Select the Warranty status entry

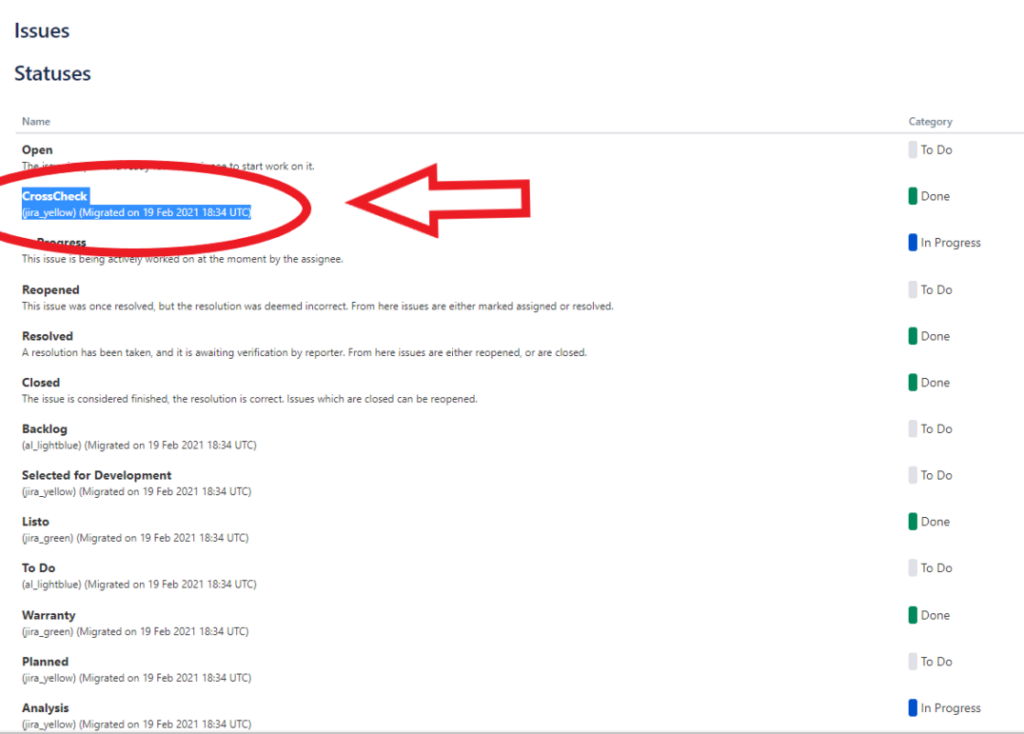click(48, 615)
